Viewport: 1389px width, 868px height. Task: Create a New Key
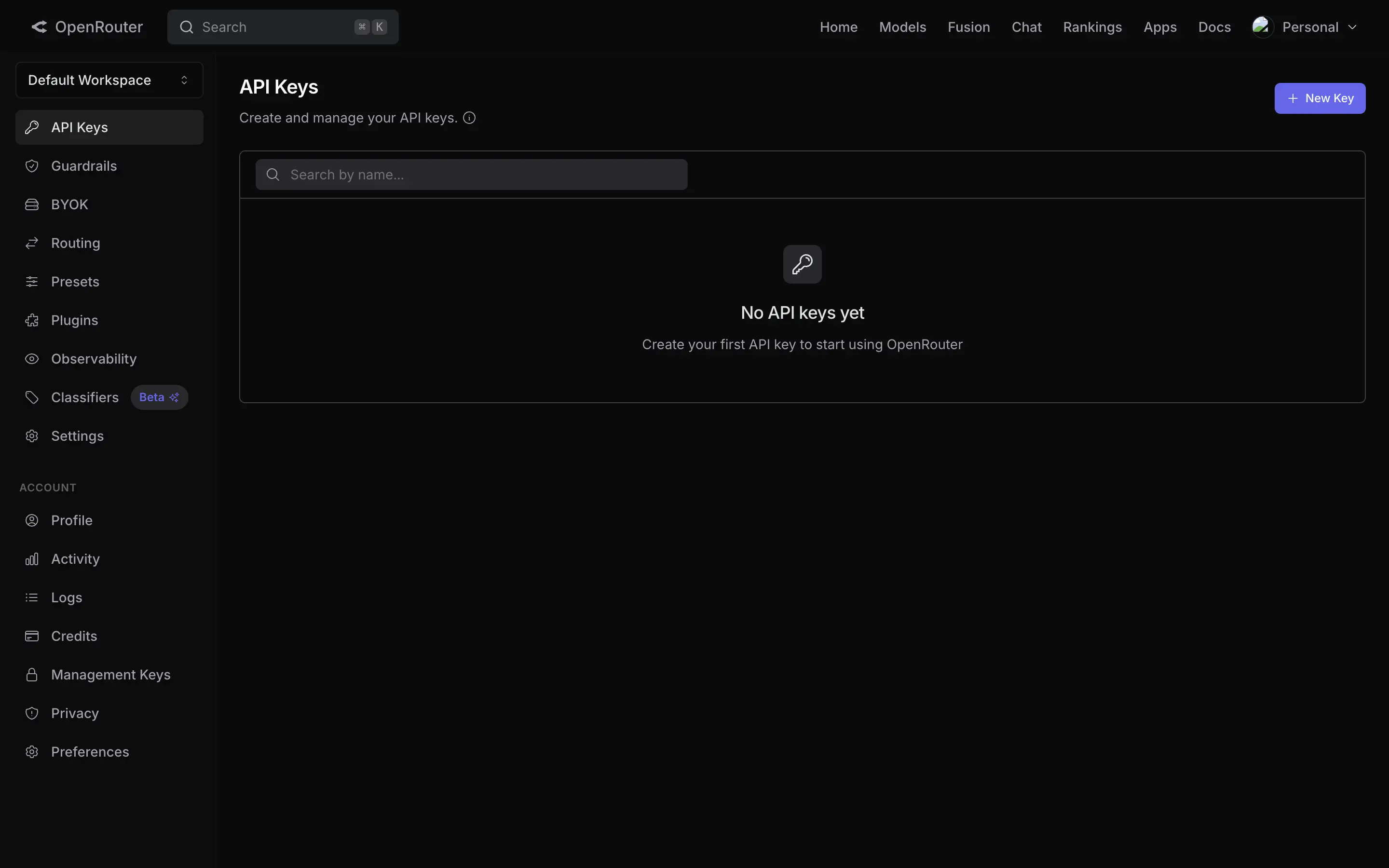(x=1320, y=98)
